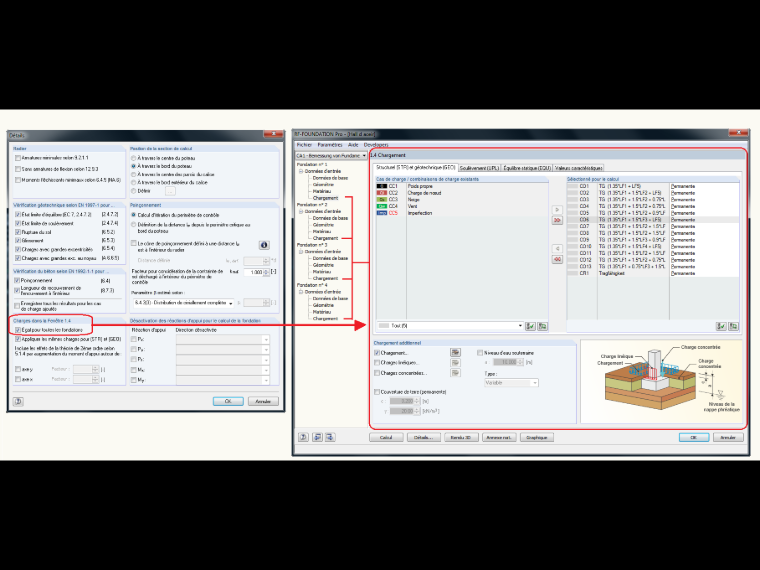
Task: Uncheck Égal pour toutes les fondations
Action: click(x=18, y=330)
